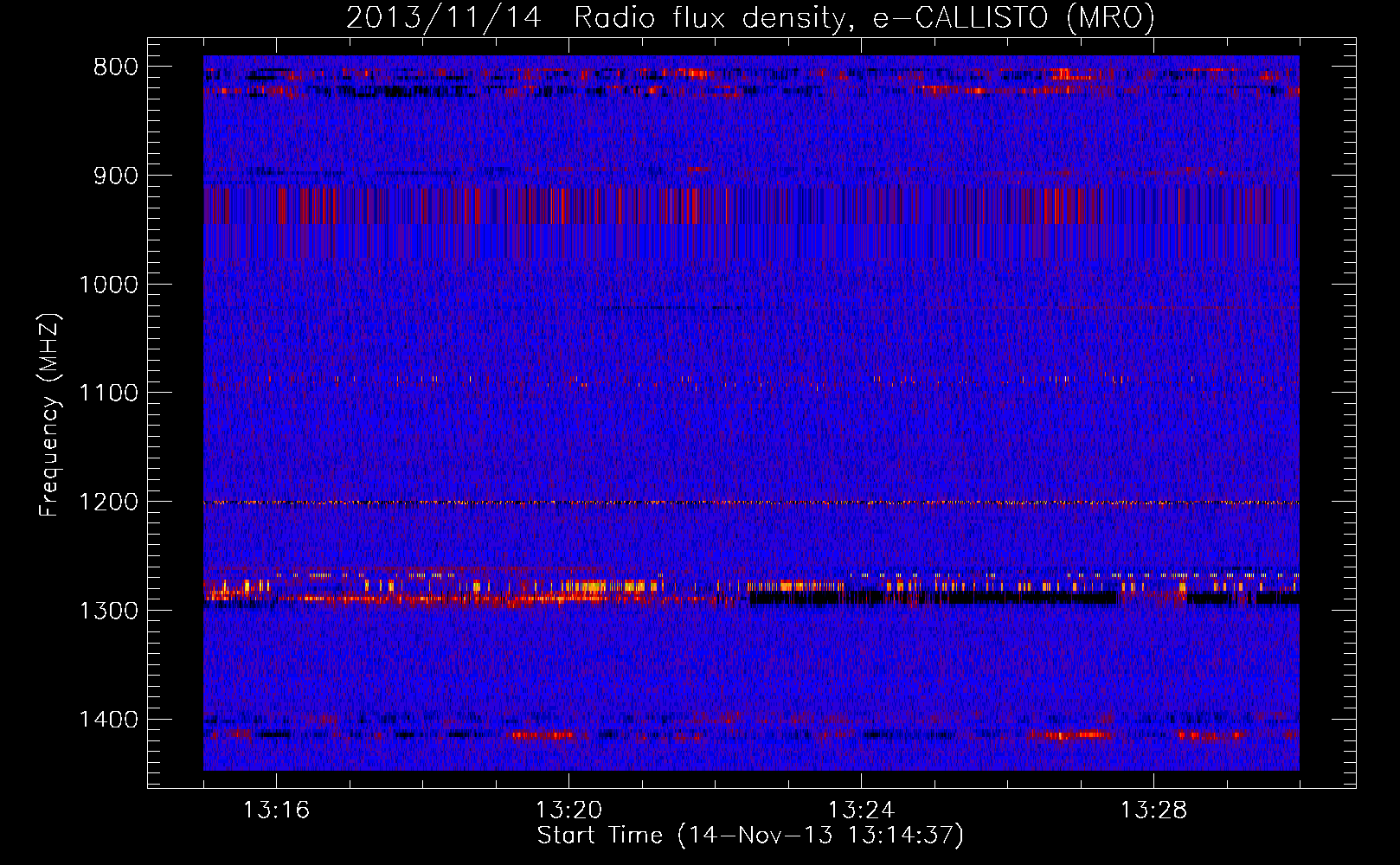Viewport: 1400px width, 865px height.
Task: Click the 1000 frequency axis label
Action: coord(108,285)
